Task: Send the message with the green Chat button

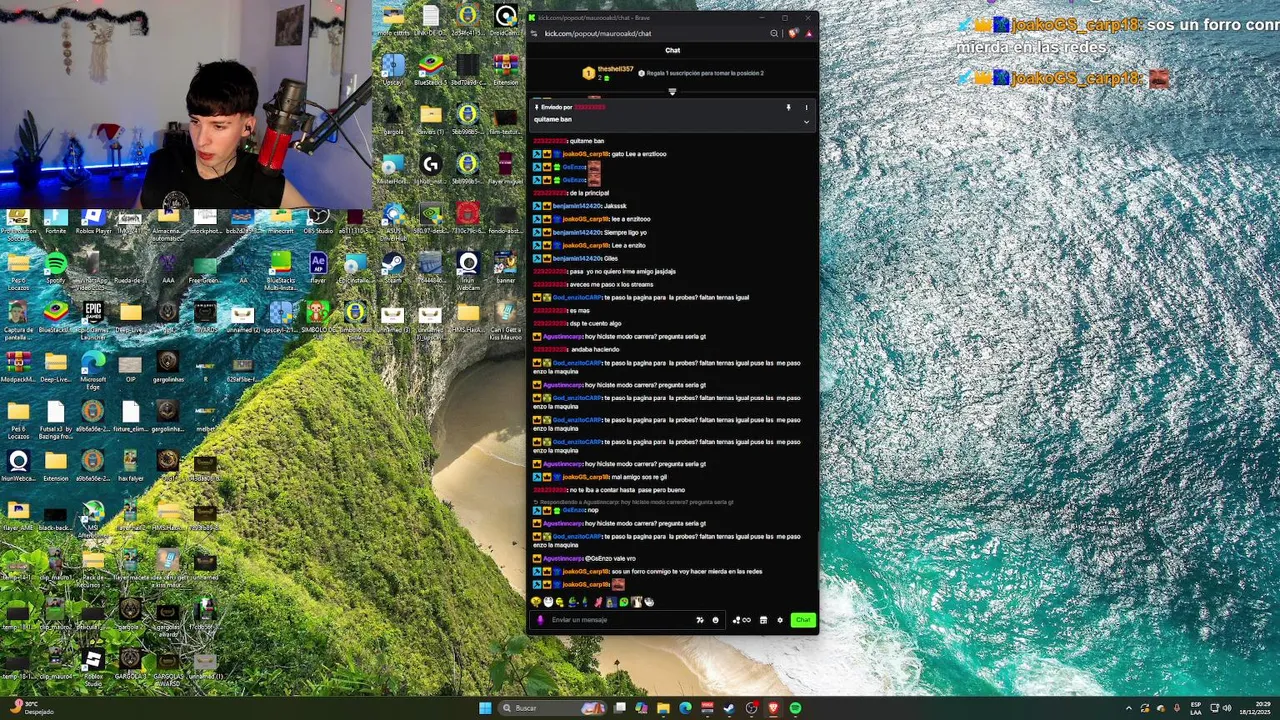Action: tap(803, 620)
